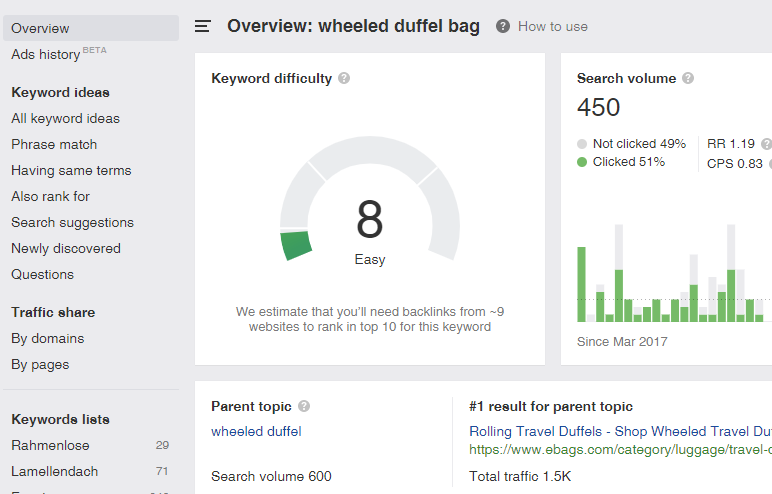Click the help icon beside Parent topic
The image size is (772, 494).
tap(304, 407)
